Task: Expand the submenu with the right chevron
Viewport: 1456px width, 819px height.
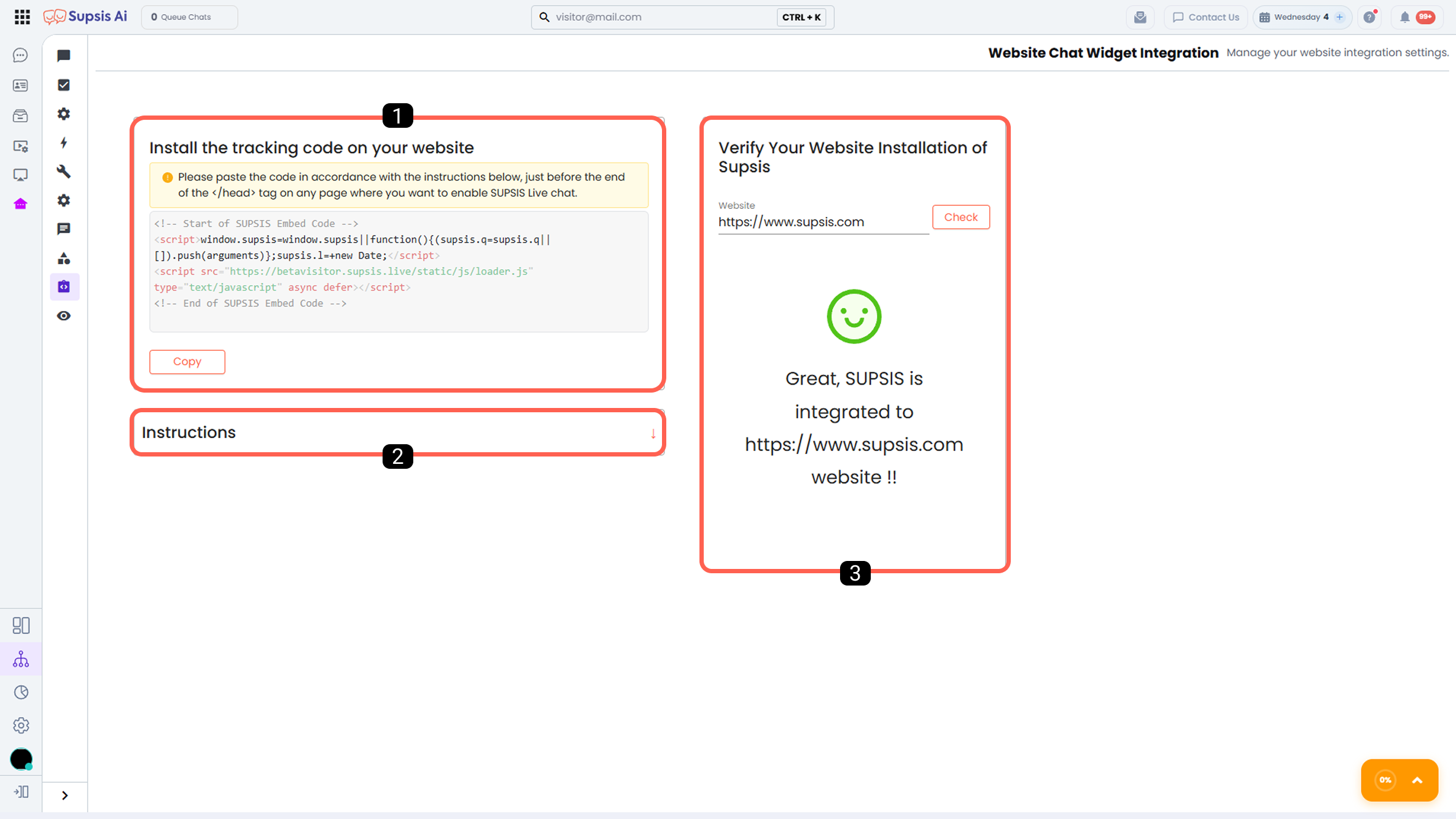Action: click(65, 796)
